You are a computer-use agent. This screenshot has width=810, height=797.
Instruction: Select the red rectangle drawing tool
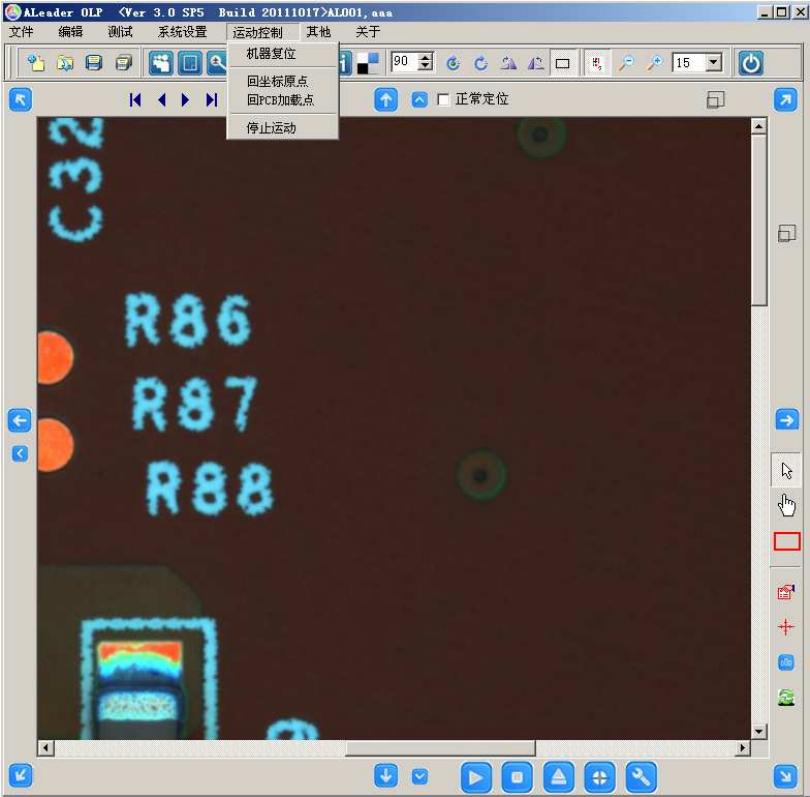pos(786,541)
